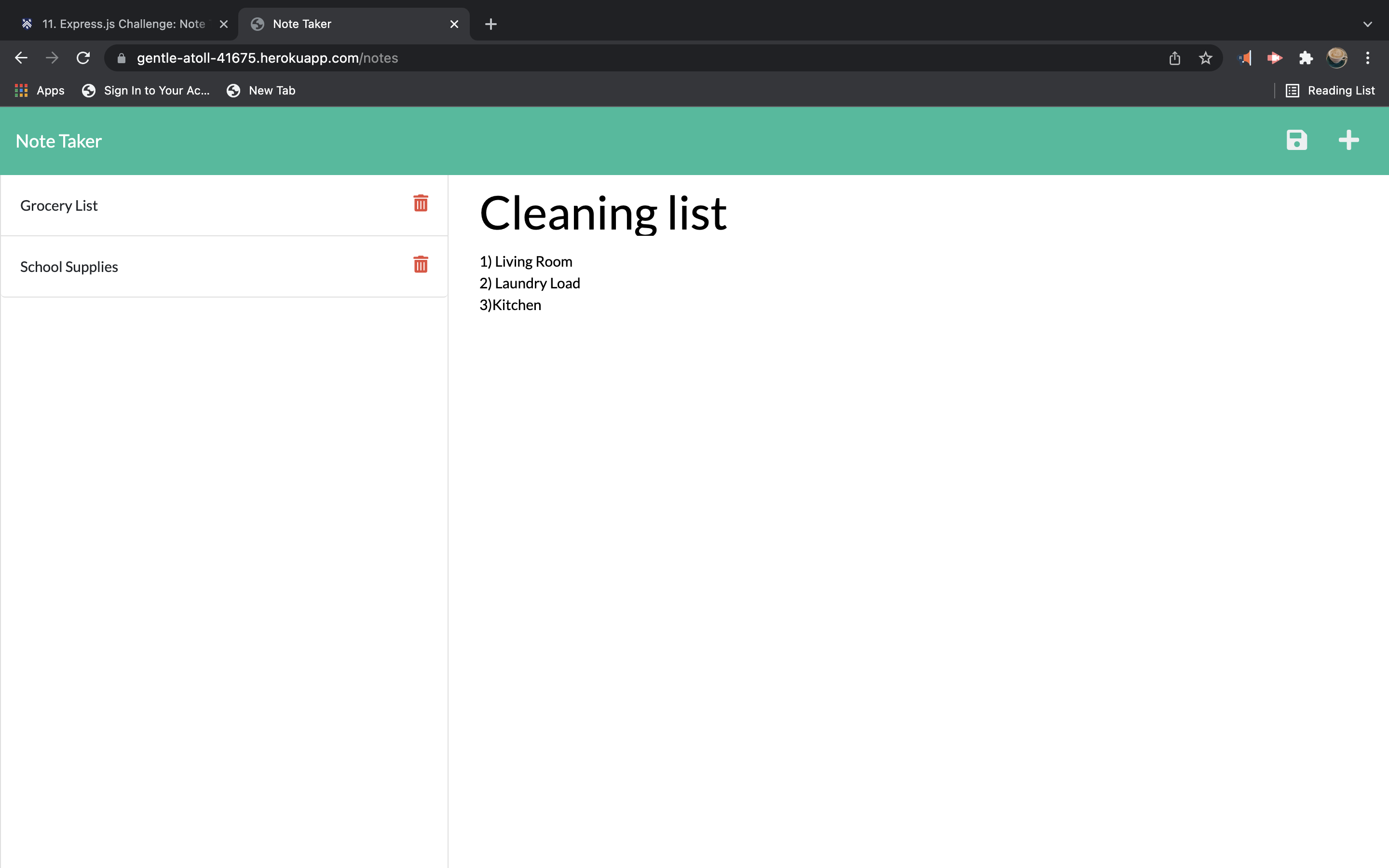Create a new note with the plus icon

tap(1349, 140)
